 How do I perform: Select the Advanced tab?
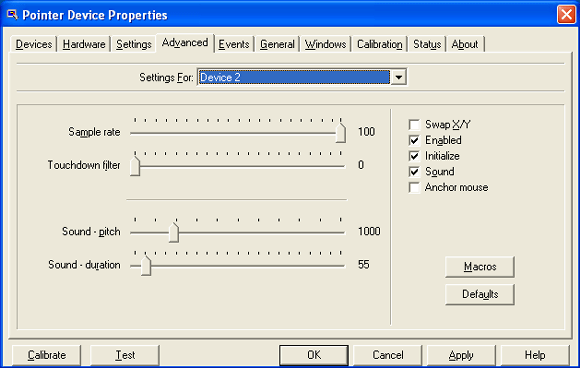click(x=185, y=43)
